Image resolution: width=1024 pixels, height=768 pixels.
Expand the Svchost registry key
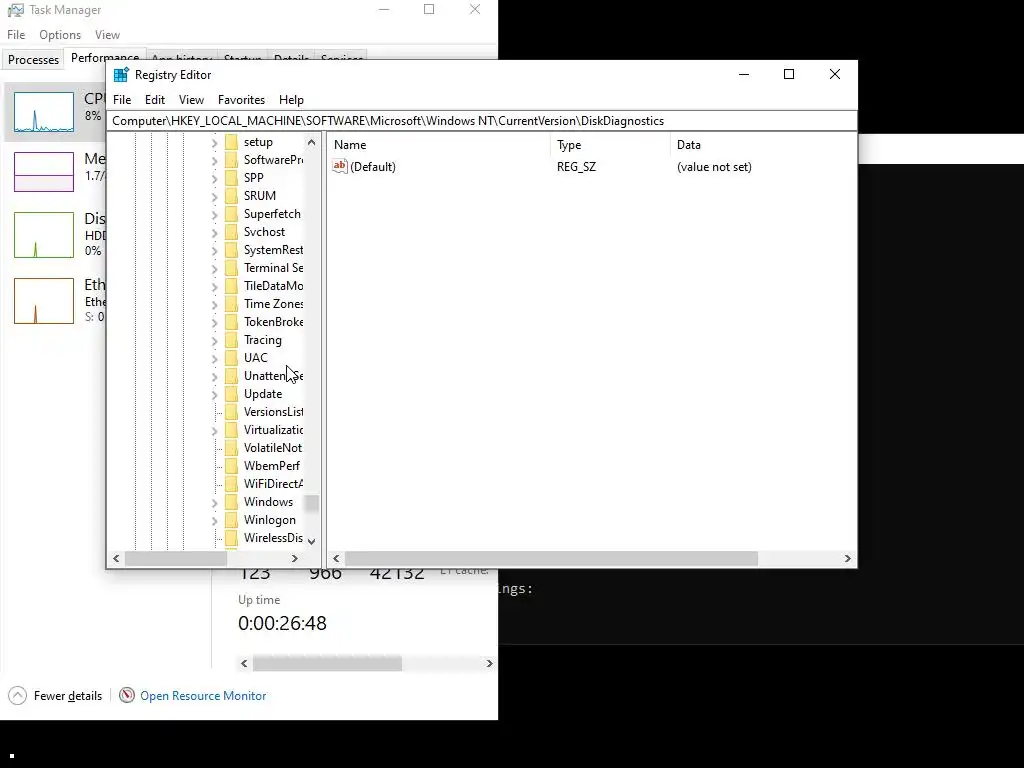point(214,232)
